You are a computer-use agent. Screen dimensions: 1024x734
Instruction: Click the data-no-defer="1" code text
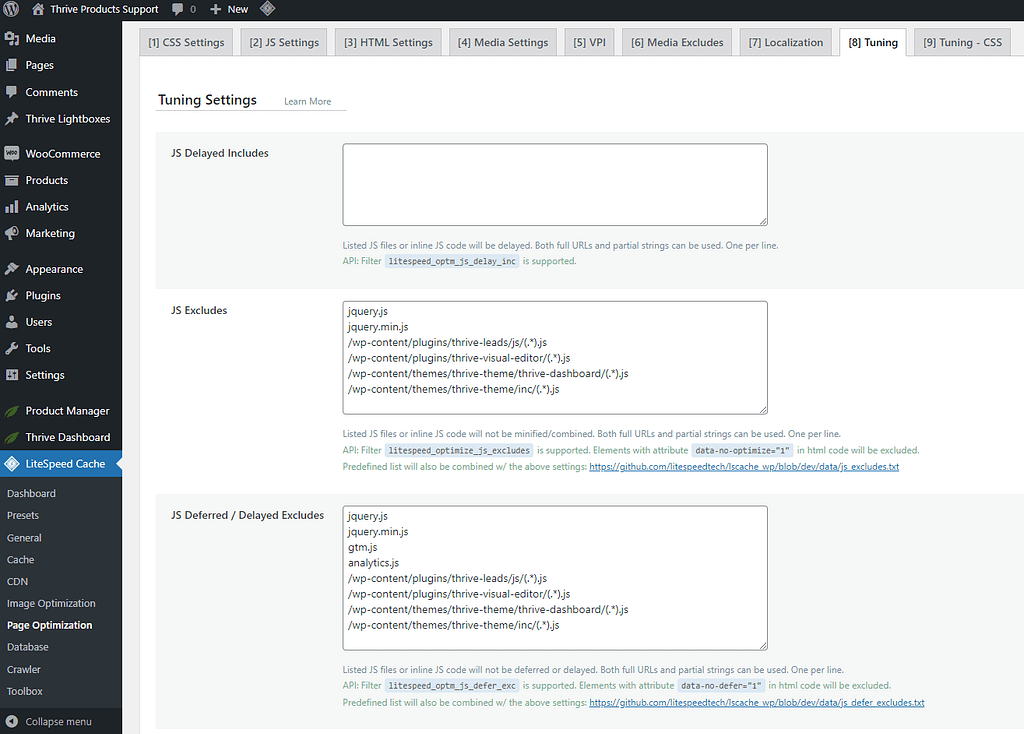(721, 686)
